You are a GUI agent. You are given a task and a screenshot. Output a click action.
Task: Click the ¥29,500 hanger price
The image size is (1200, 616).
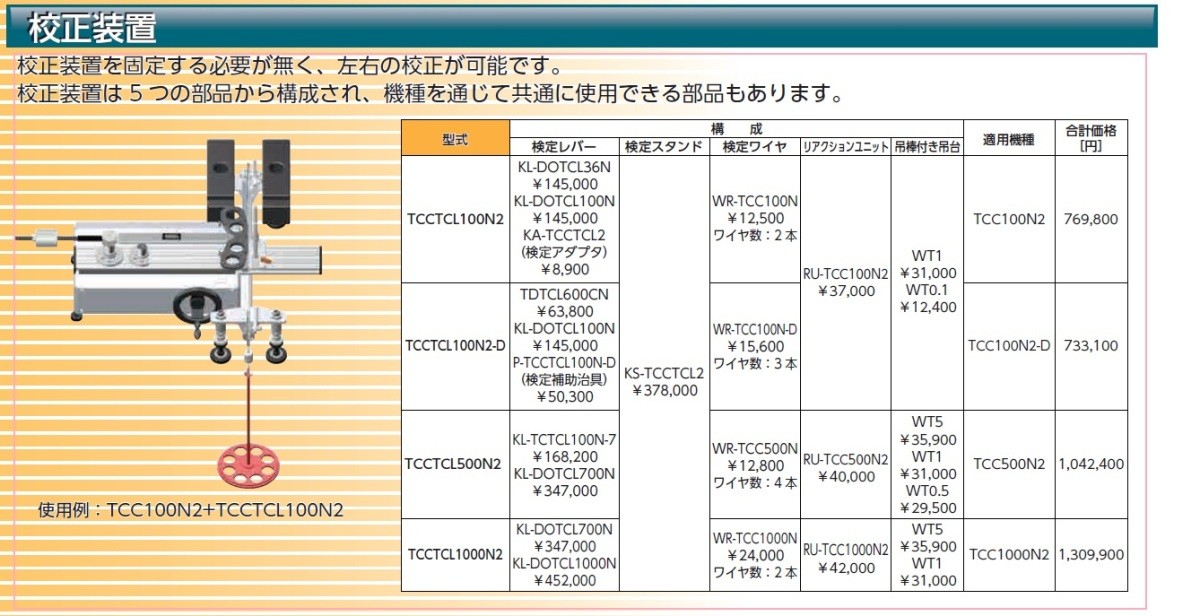click(927, 507)
